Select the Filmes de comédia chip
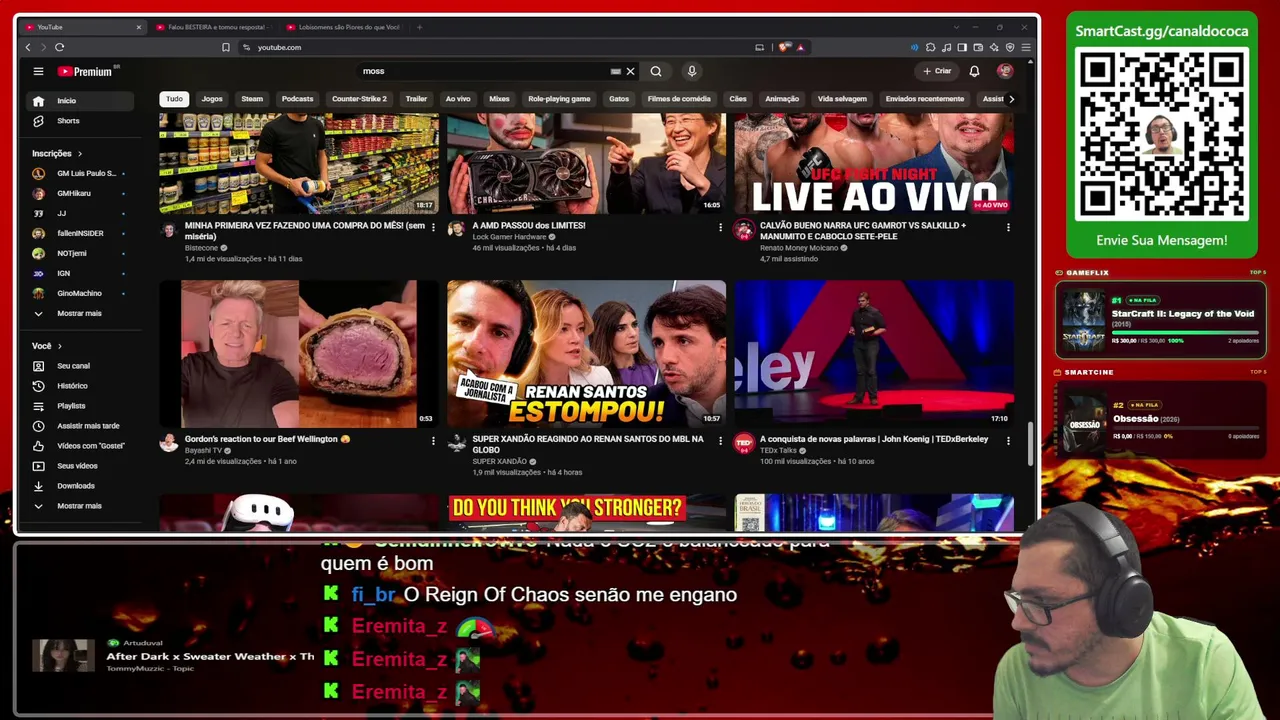 pyautogui.click(x=679, y=99)
